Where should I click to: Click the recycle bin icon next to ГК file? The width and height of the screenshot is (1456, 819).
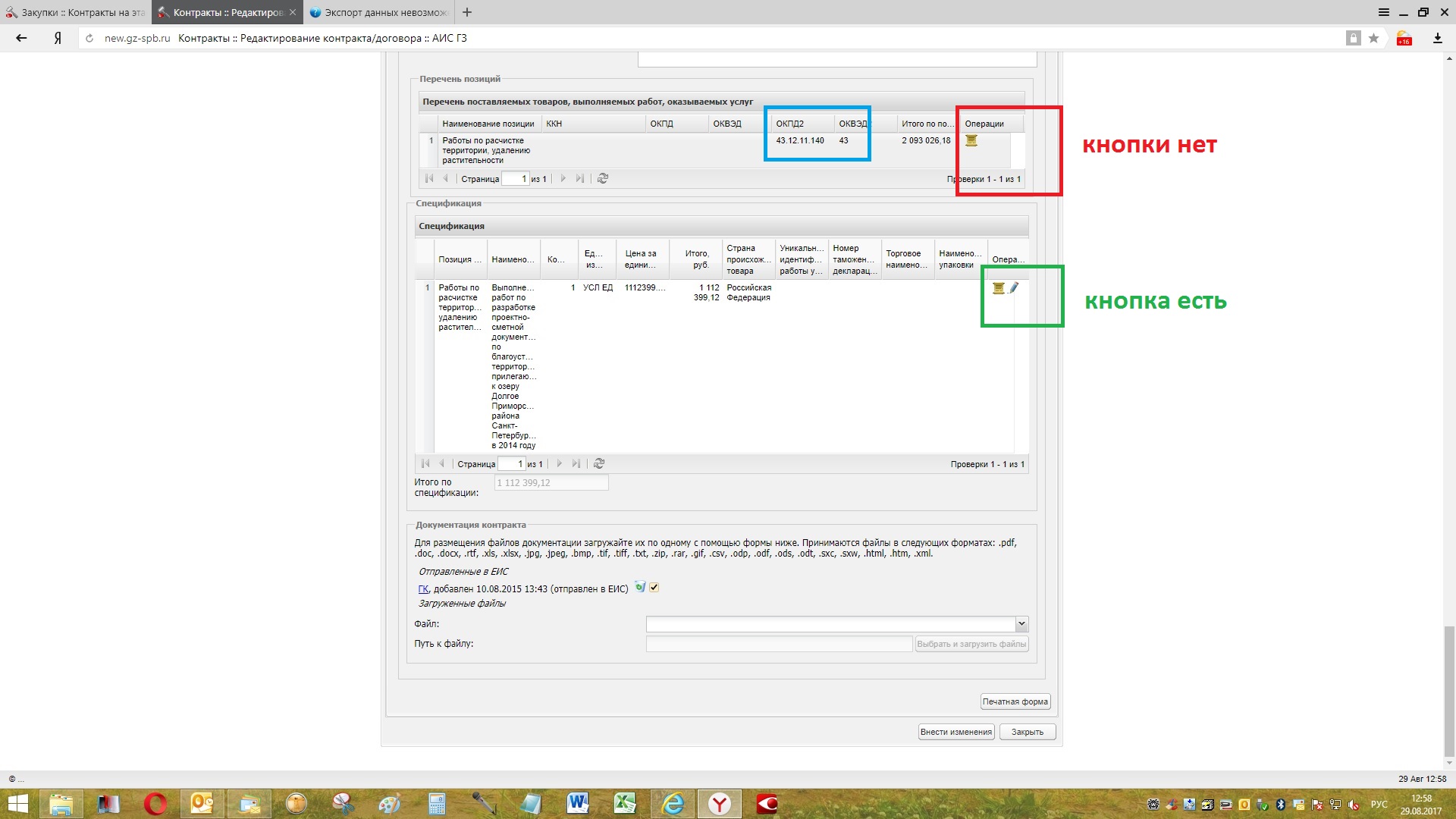tap(640, 587)
